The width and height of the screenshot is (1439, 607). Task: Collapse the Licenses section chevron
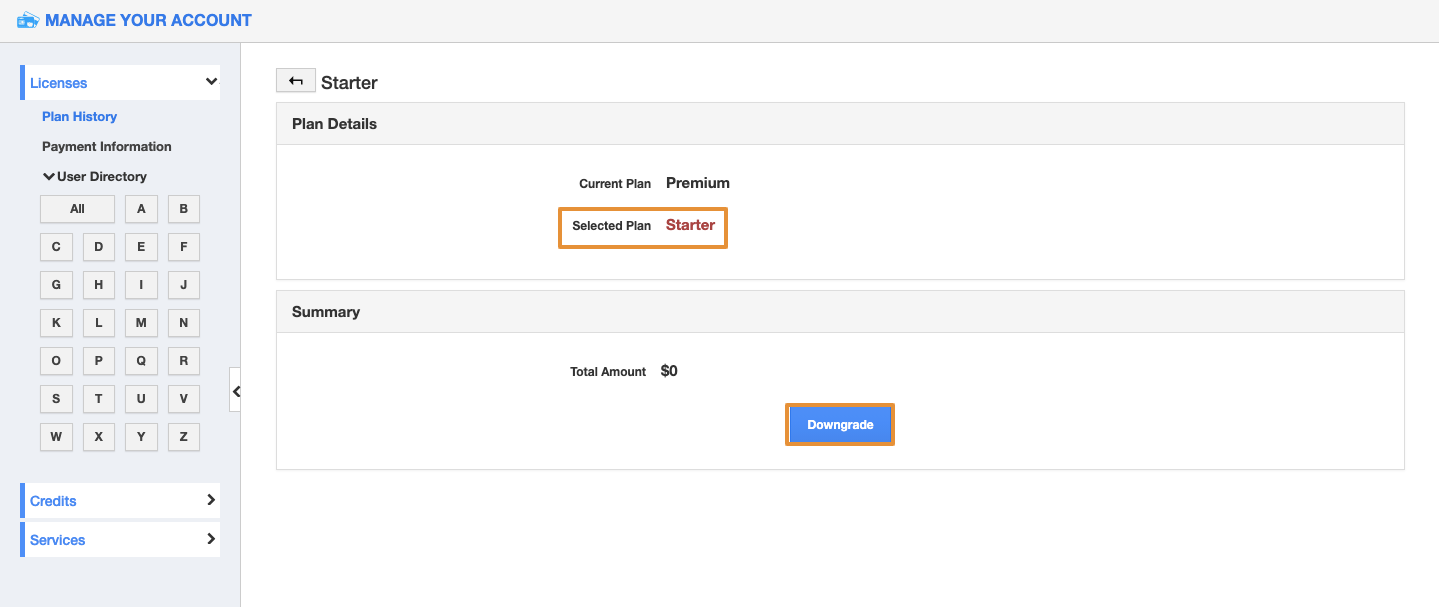tap(211, 82)
